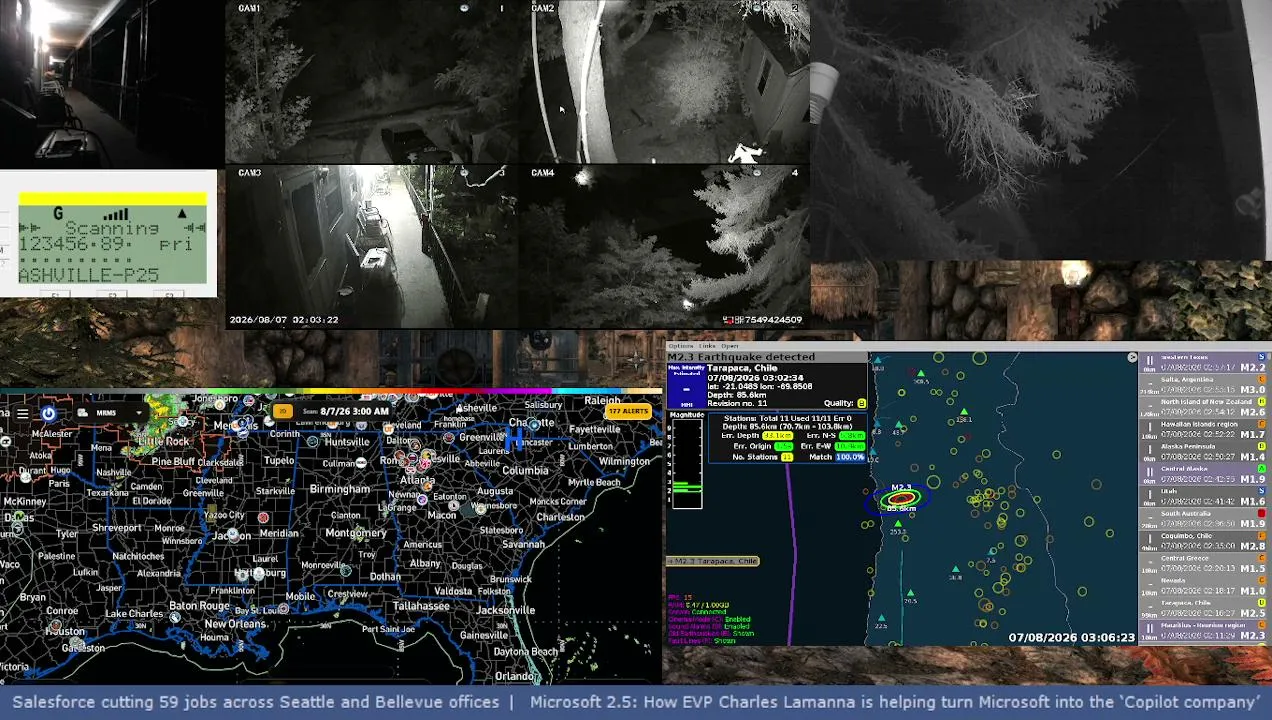Image resolution: width=1272 pixels, height=720 pixels.
Task: Click the station triangle labeled 16.8
Action: pos(956,569)
